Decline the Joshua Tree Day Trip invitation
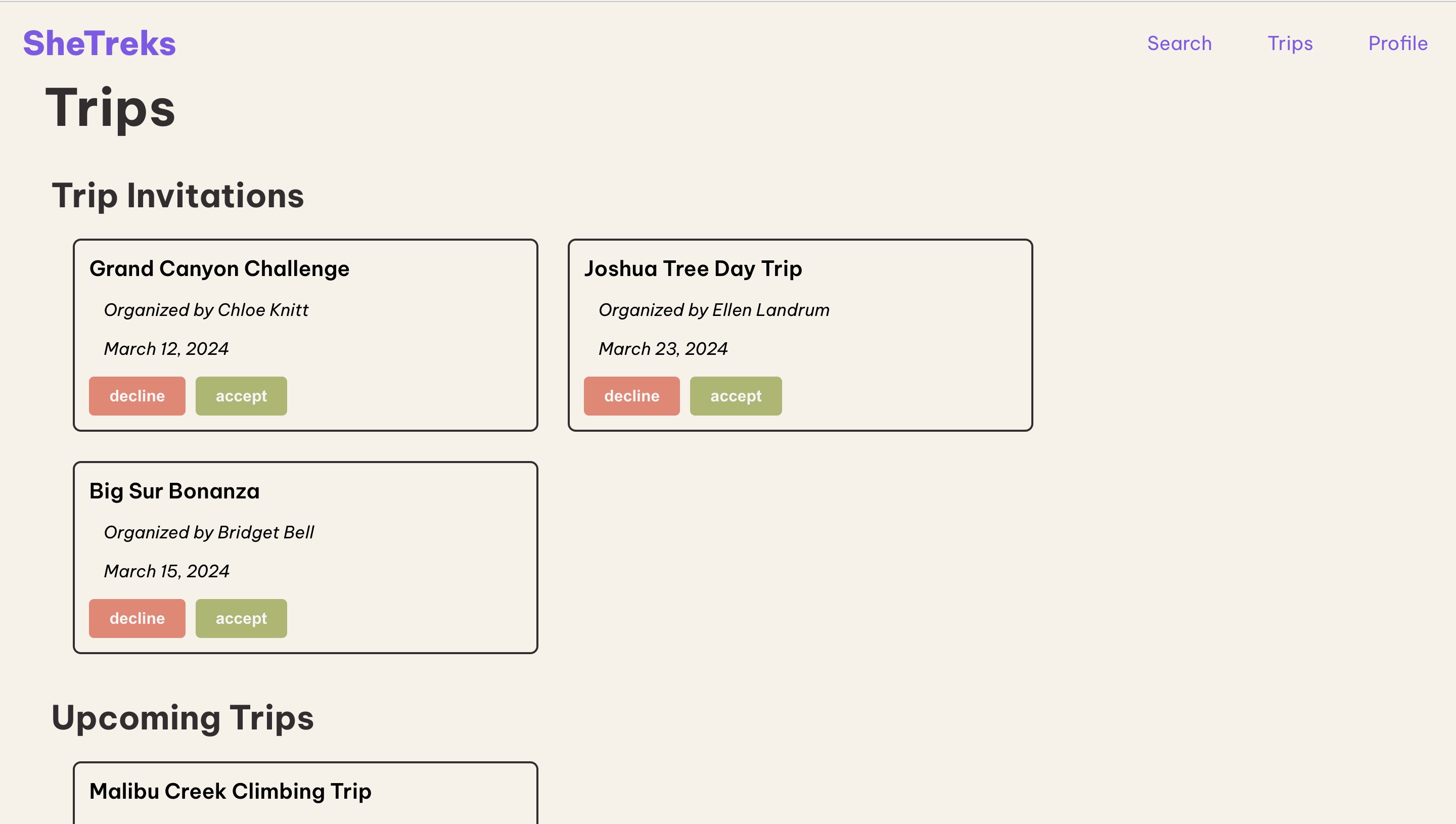 [631, 396]
